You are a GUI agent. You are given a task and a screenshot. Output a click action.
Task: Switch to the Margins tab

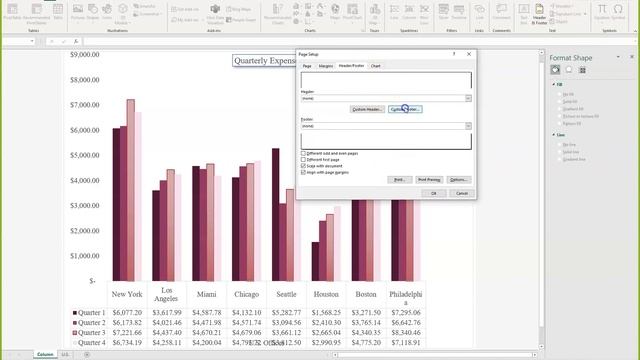326,66
